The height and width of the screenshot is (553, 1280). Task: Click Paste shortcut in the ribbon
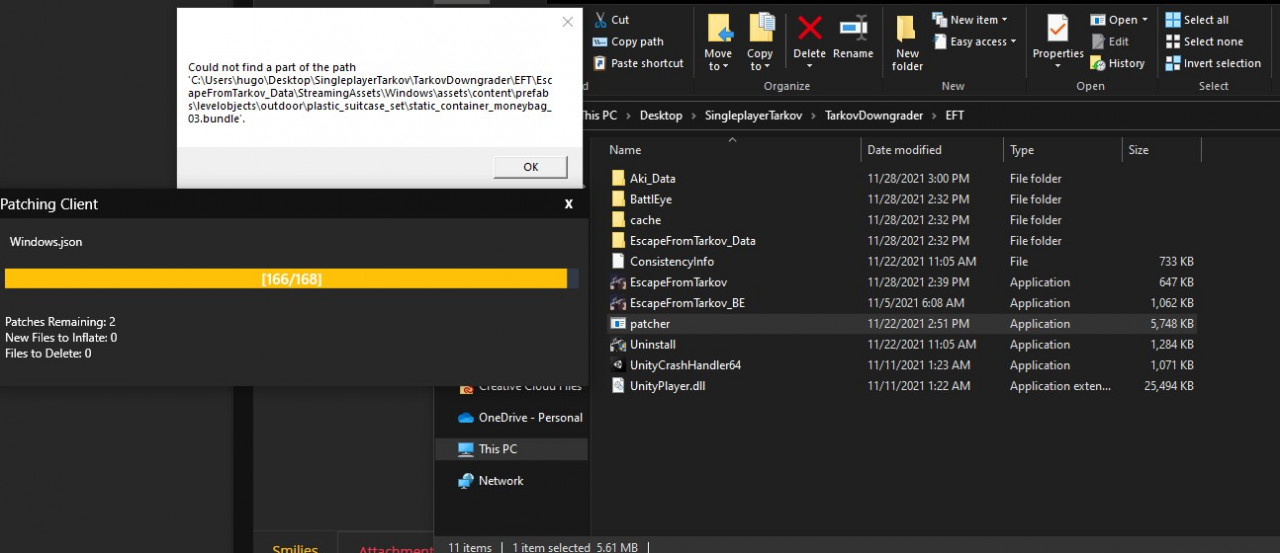coord(638,63)
